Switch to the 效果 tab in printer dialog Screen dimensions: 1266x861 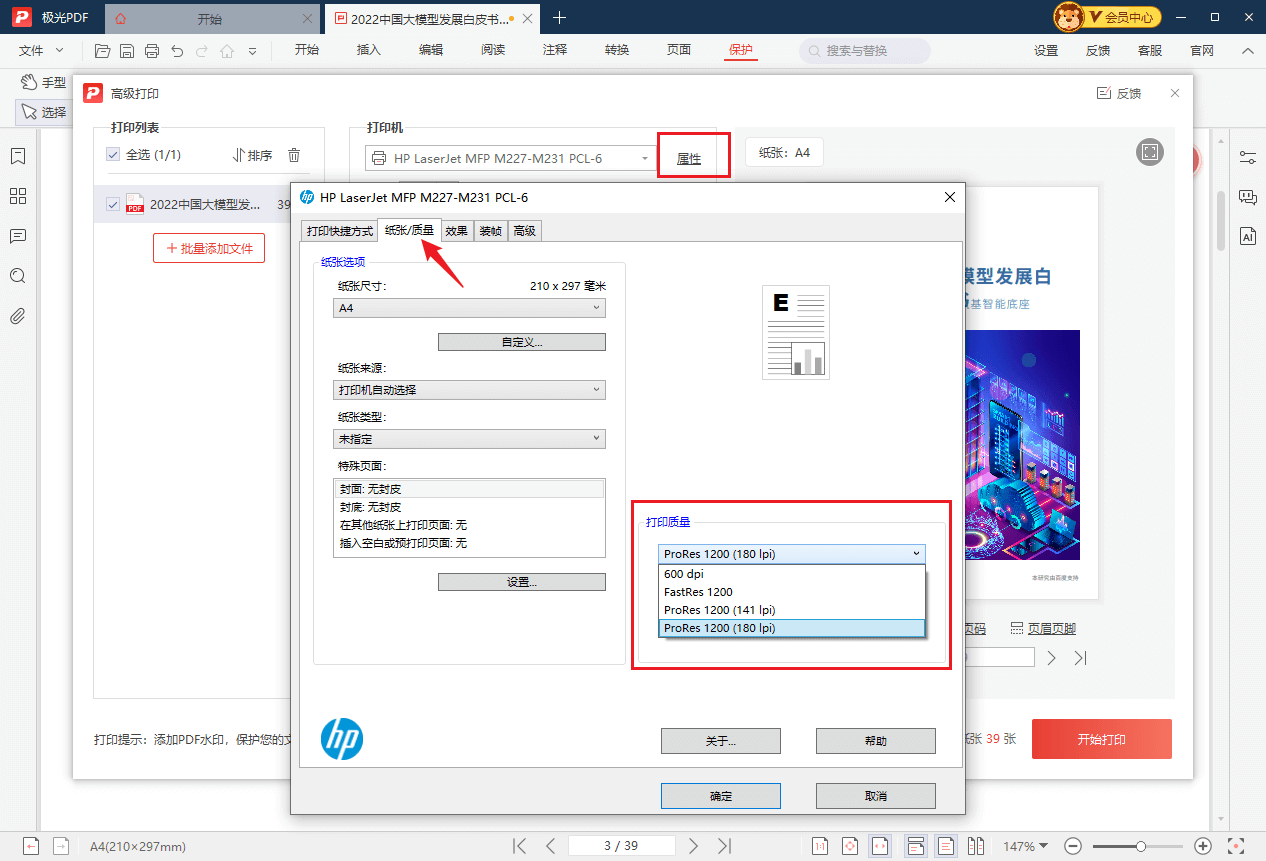[456, 230]
